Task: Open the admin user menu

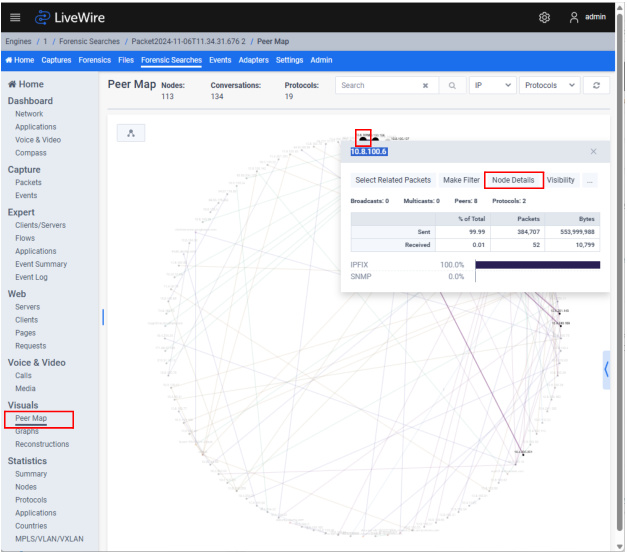Action: (x=587, y=17)
